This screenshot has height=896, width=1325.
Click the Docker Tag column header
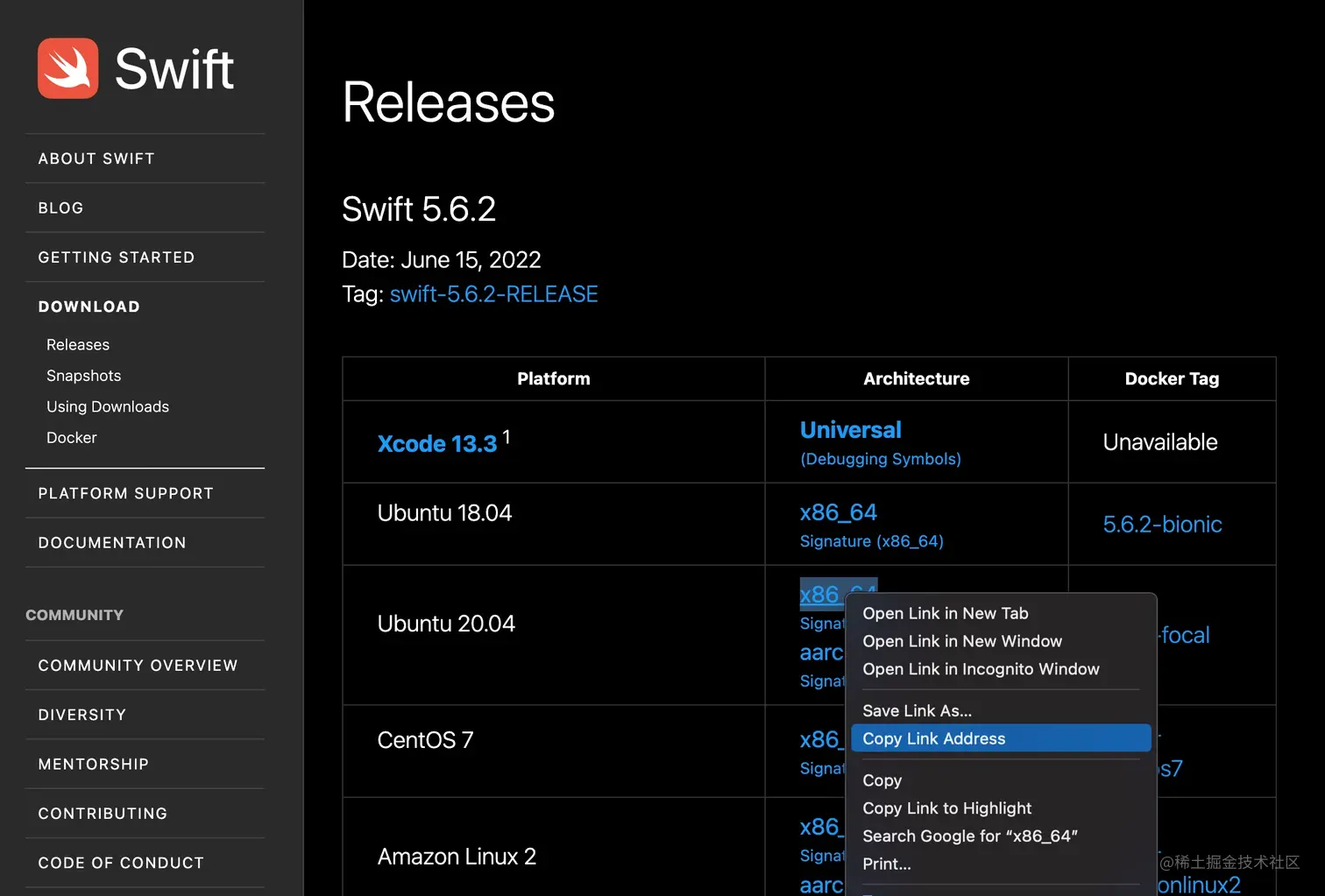[x=1173, y=379]
